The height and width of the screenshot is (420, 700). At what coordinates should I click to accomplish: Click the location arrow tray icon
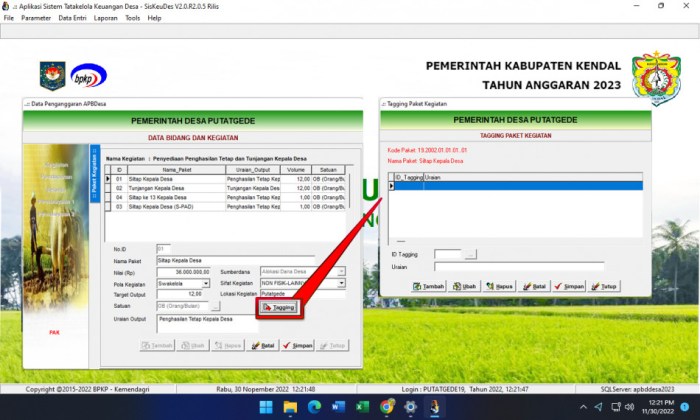click(598, 407)
